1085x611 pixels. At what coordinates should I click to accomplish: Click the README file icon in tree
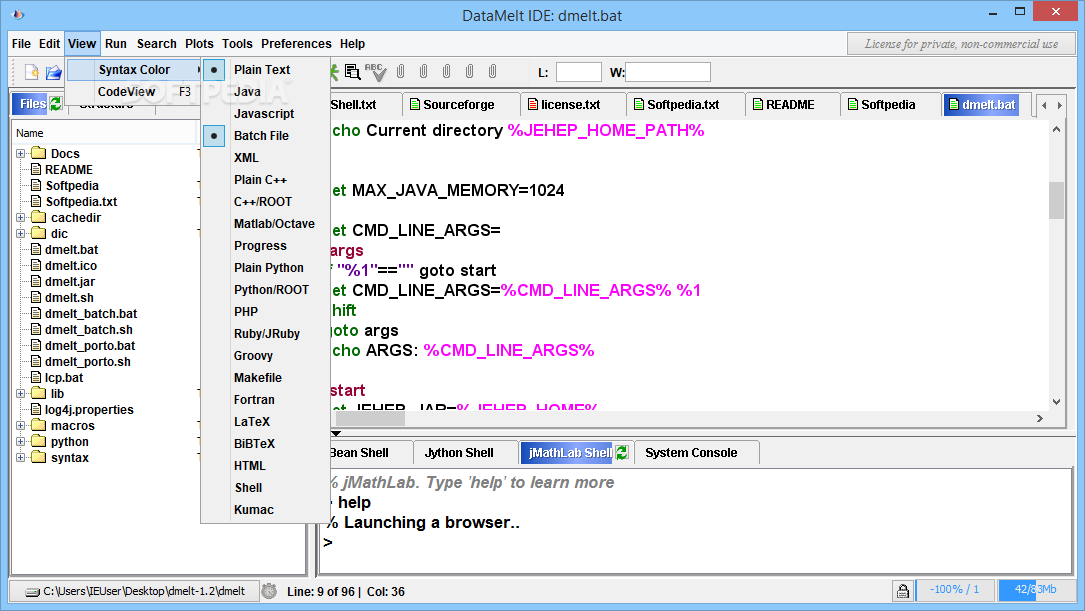click(x=37, y=170)
